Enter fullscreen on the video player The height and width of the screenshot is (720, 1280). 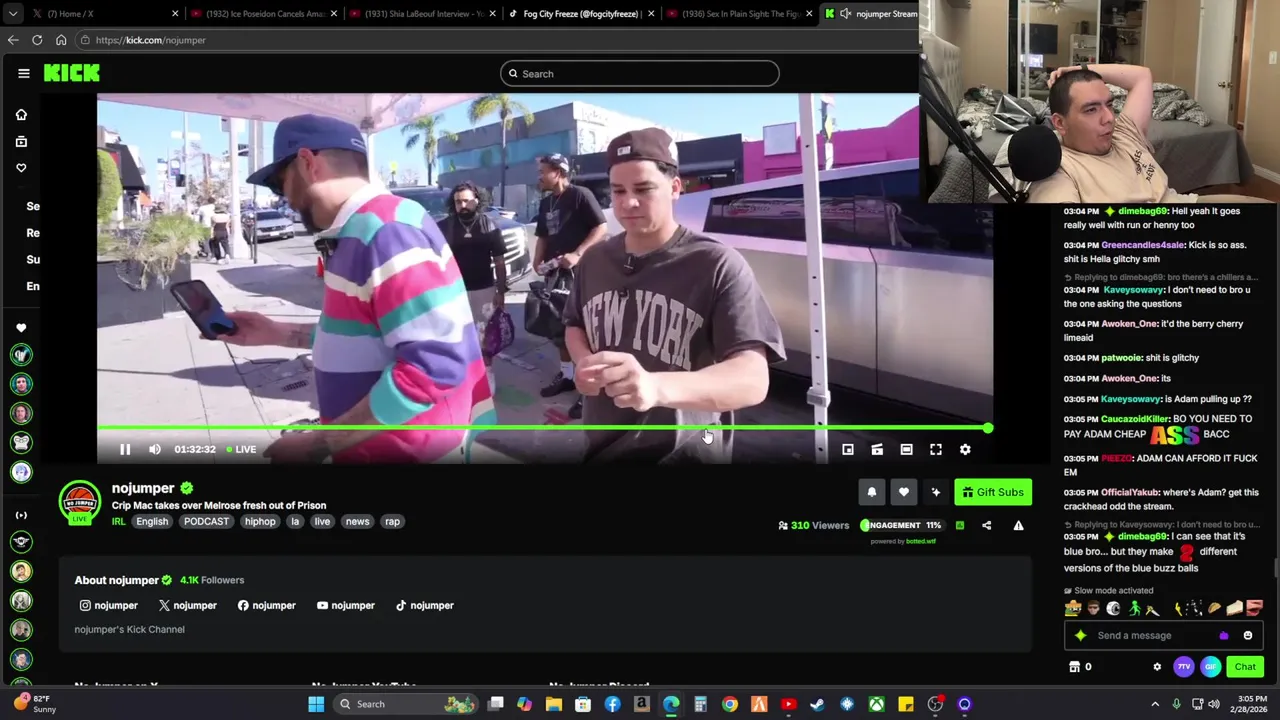936,450
